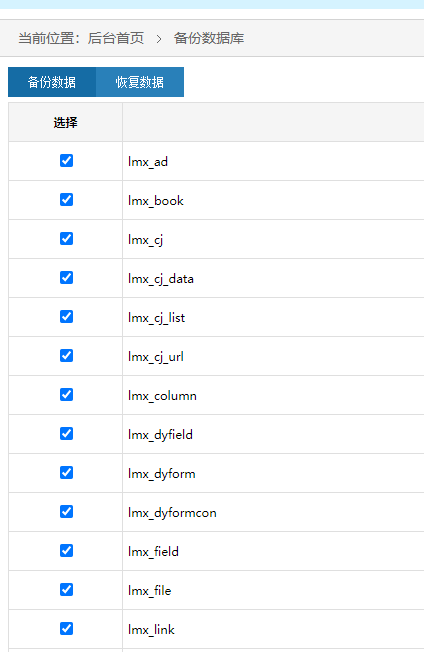Click the 备份数据库 breadcrumb item
The width and height of the screenshot is (424, 652).
pos(209,38)
